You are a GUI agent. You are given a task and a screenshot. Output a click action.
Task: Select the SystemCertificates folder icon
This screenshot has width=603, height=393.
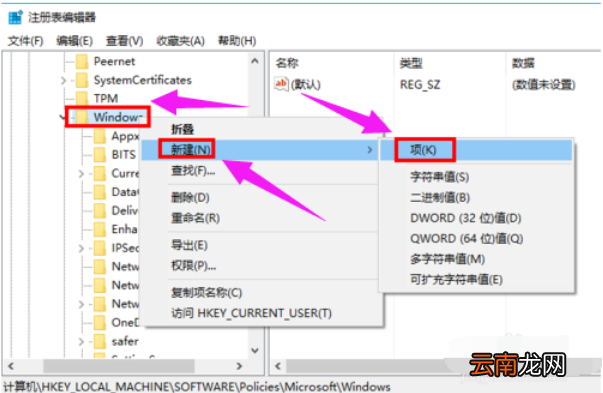(82, 80)
